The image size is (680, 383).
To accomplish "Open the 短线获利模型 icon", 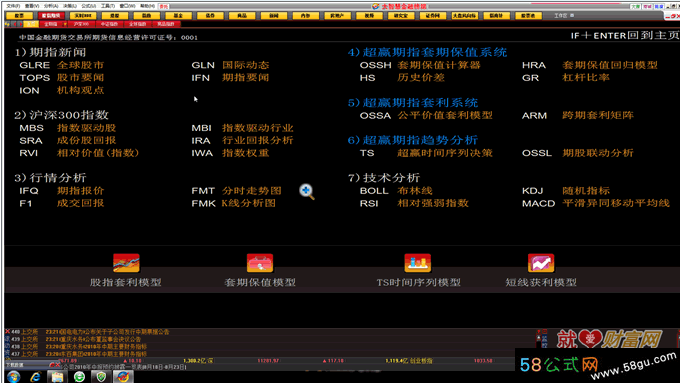I will [541, 263].
